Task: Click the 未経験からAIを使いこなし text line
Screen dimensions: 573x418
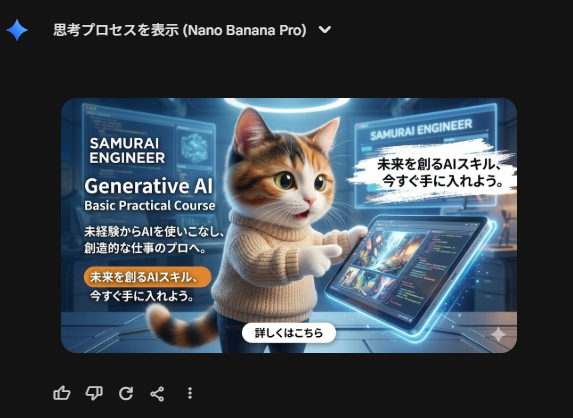Action: (x=153, y=231)
